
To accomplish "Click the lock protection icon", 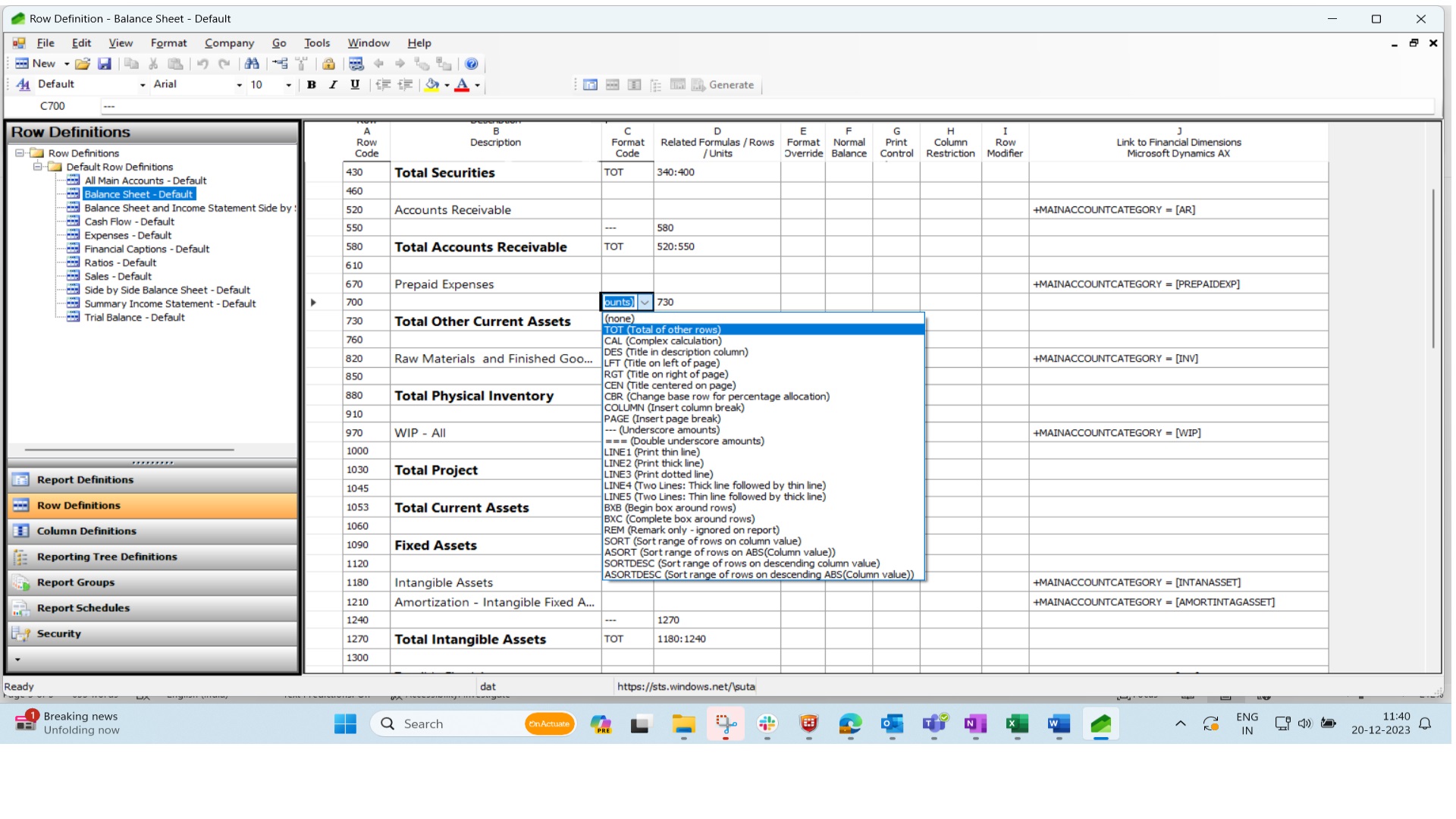I will [x=328, y=64].
